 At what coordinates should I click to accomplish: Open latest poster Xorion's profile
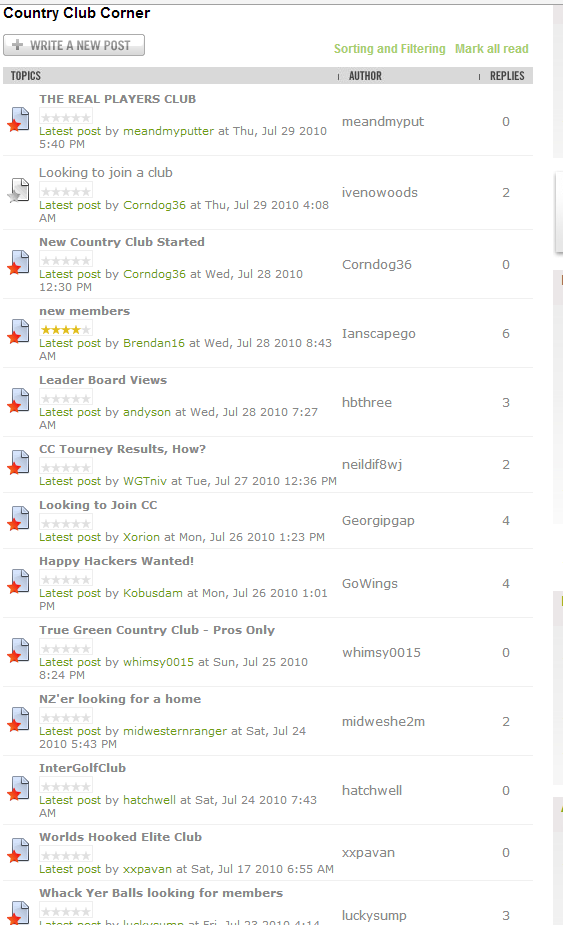tap(141, 537)
